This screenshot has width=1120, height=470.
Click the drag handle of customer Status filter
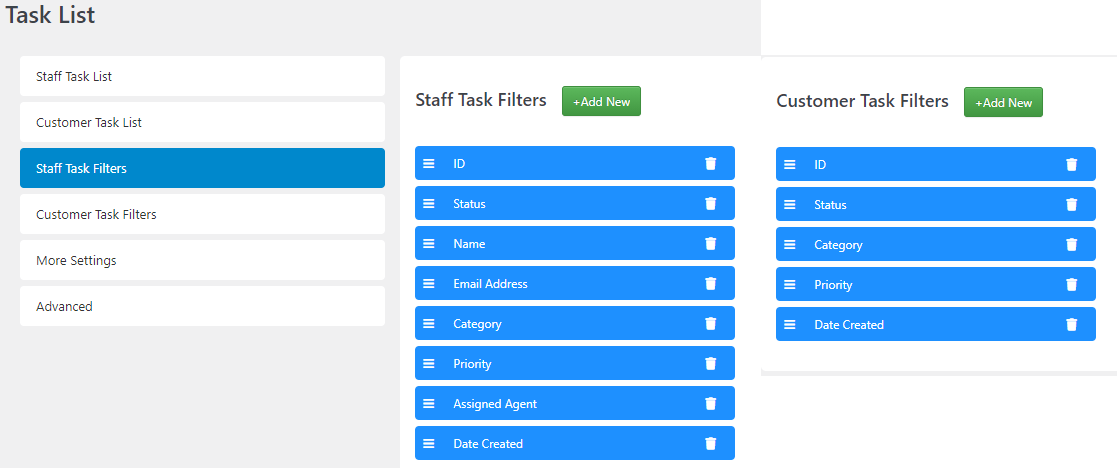pos(790,204)
